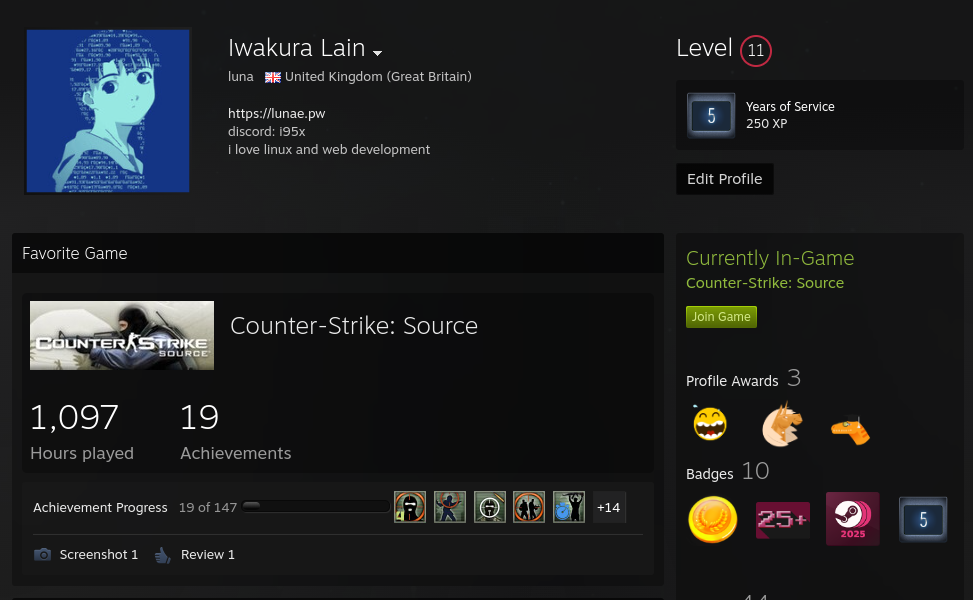The image size is (973, 600).
Task: Open the Steam 2025 badge
Action: point(852,519)
